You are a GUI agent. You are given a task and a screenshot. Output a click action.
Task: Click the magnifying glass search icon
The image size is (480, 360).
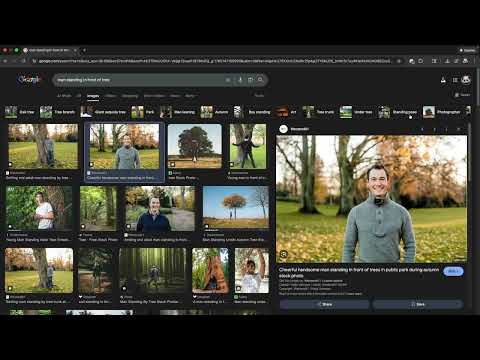pos(260,80)
